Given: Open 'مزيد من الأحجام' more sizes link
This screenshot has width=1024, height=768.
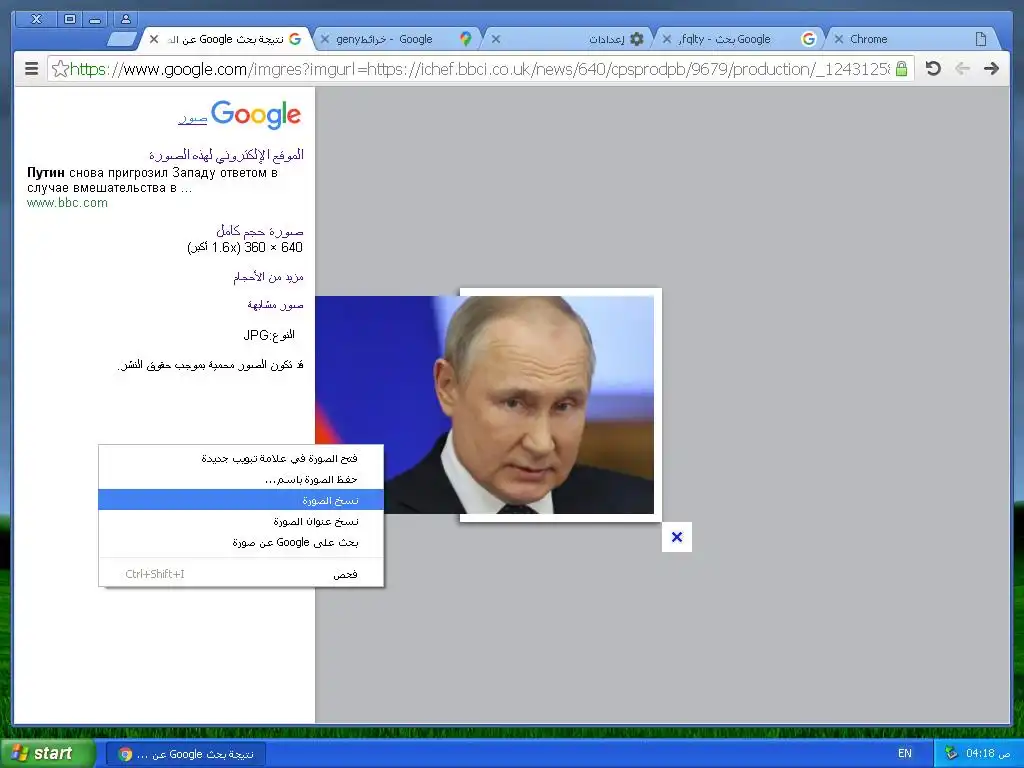Looking at the screenshot, I should (268, 277).
